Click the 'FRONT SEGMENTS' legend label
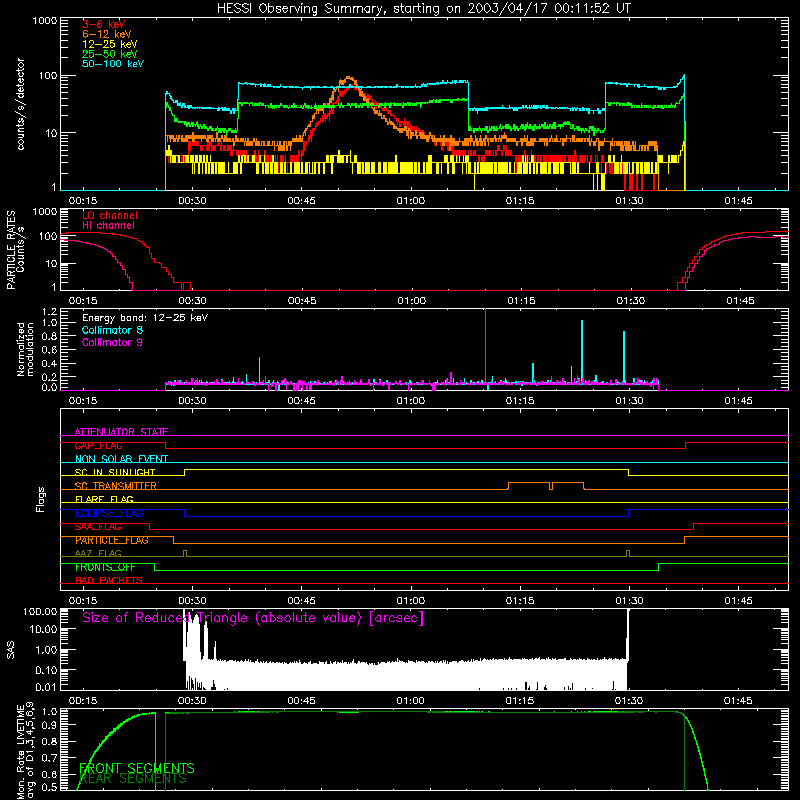800x800 pixels. tap(137, 768)
